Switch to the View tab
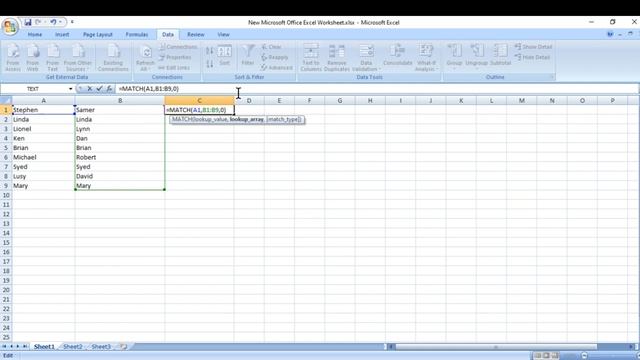The image size is (640, 360). tap(223, 35)
